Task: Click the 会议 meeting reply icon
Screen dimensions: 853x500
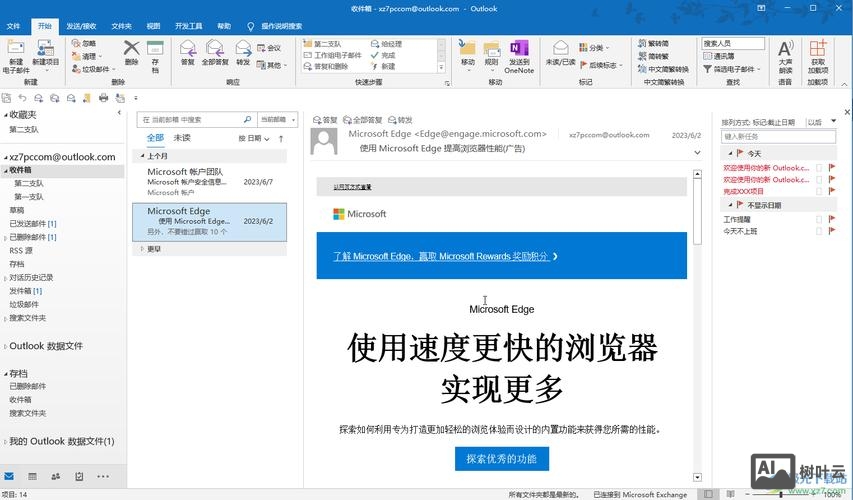Action: pos(261,48)
